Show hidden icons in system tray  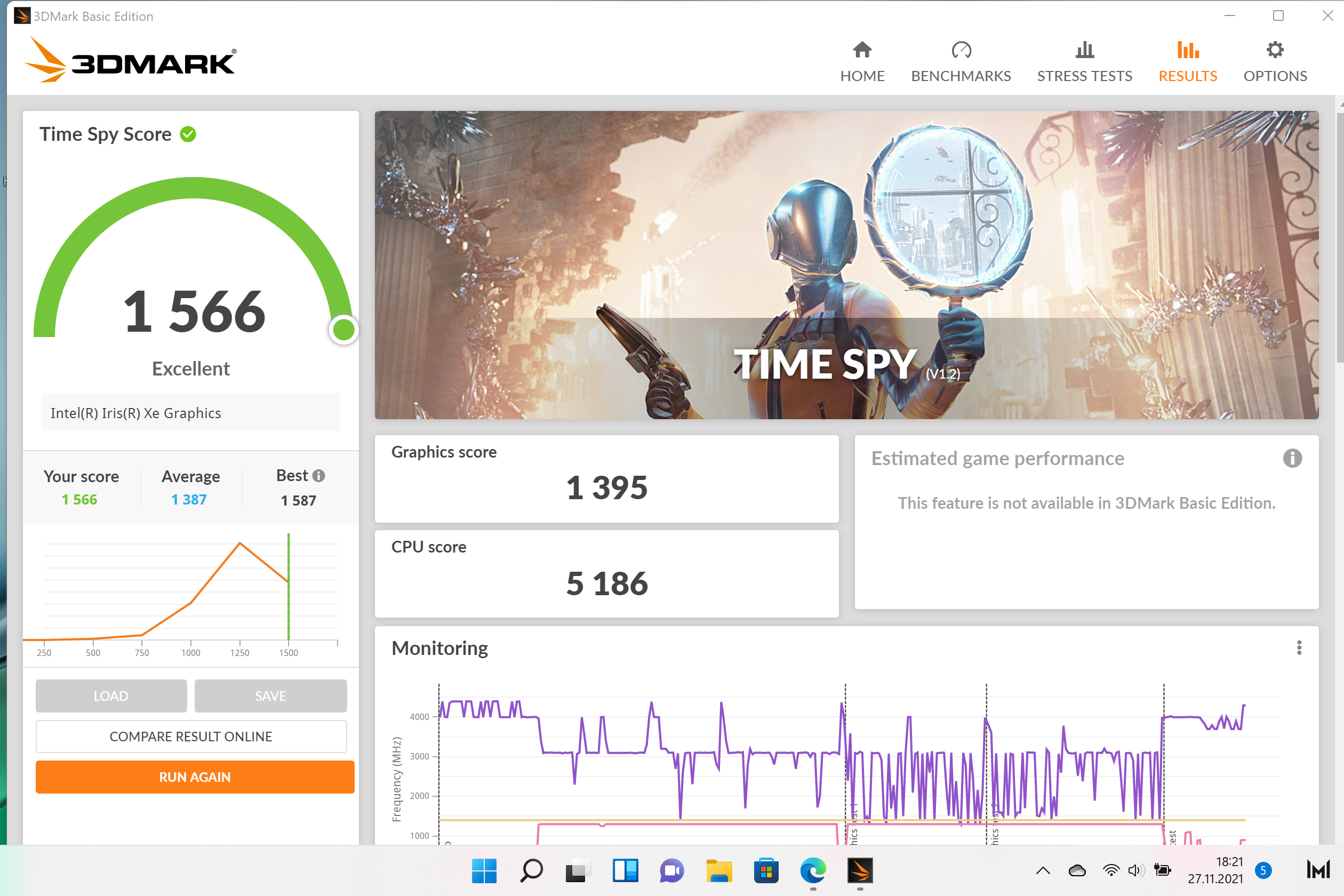[x=1043, y=870]
